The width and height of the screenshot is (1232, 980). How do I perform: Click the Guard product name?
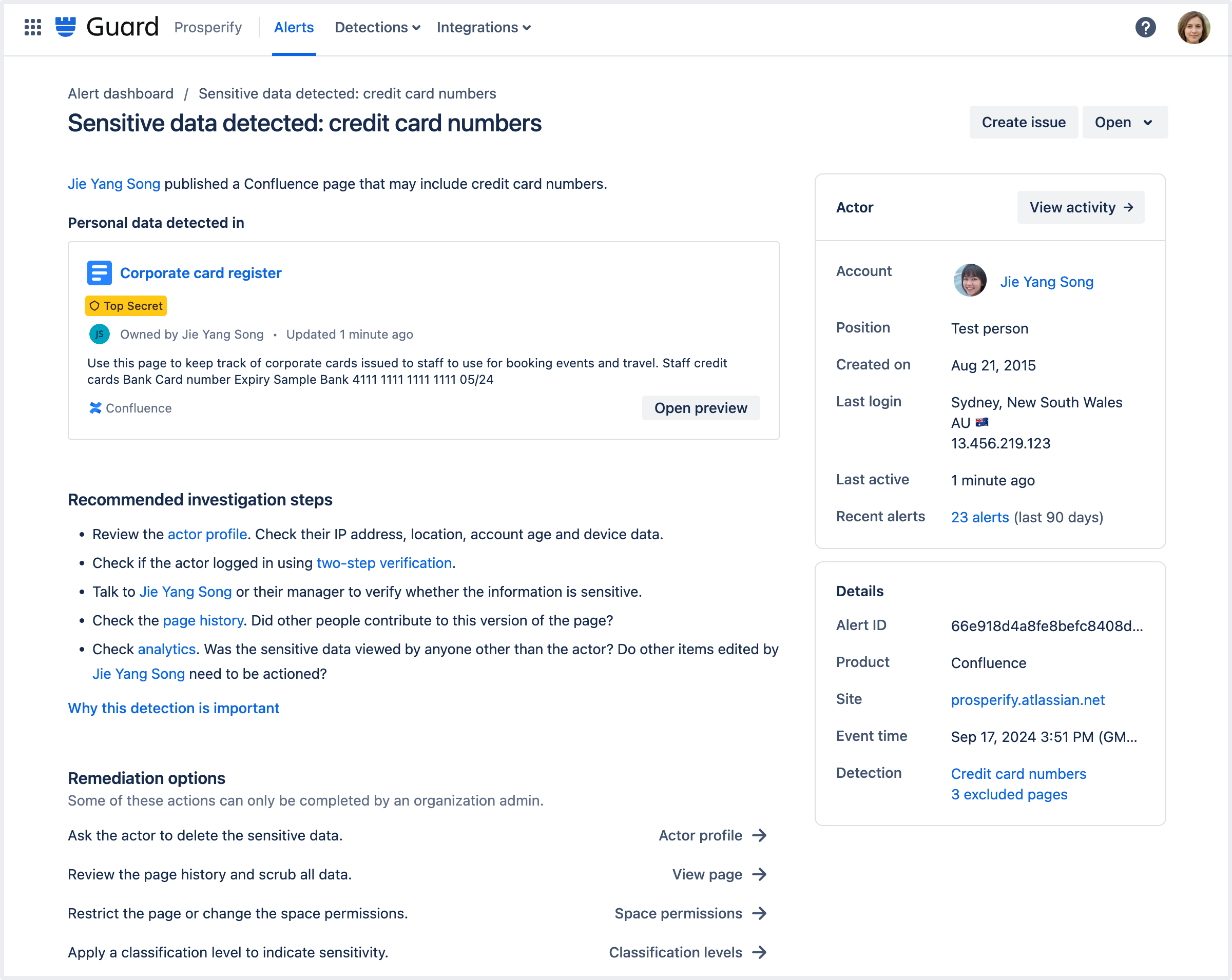tap(122, 27)
